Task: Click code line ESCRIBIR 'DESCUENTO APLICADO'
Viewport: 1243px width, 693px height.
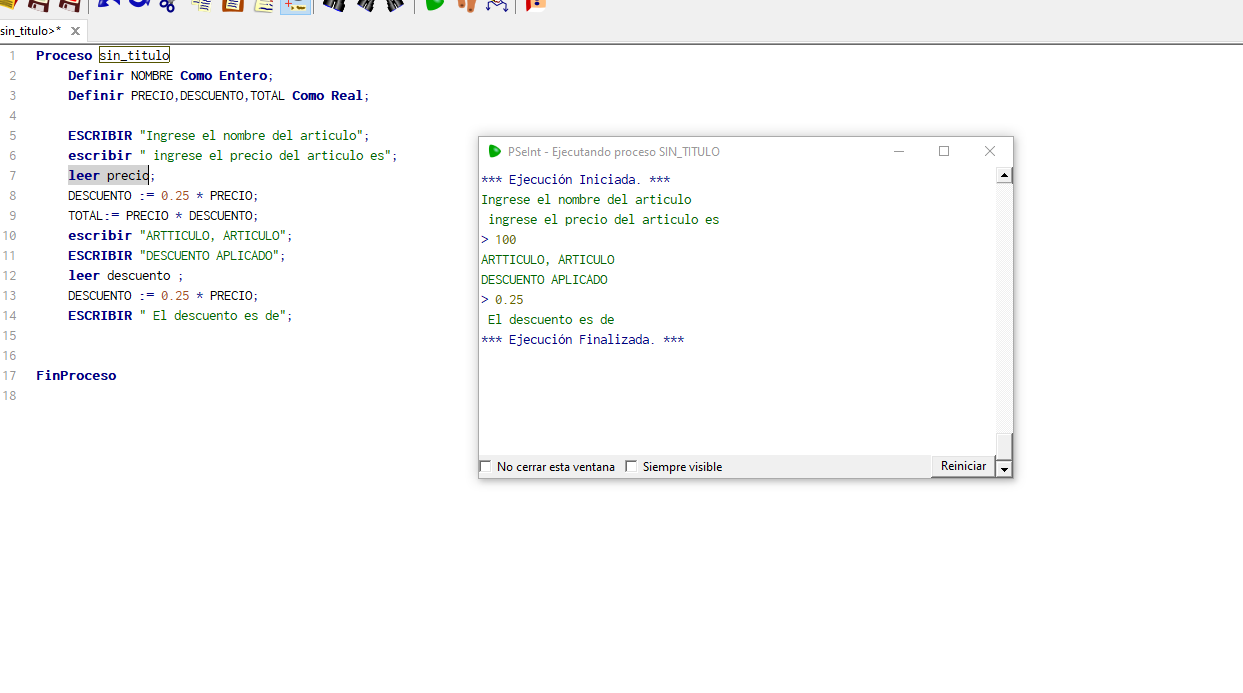Action: point(177,256)
